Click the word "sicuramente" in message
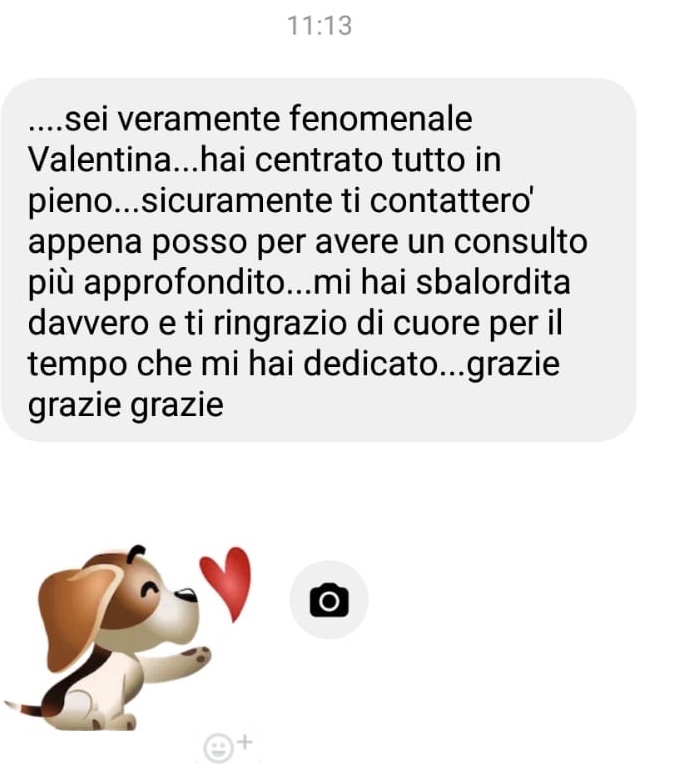 [237, 200]
